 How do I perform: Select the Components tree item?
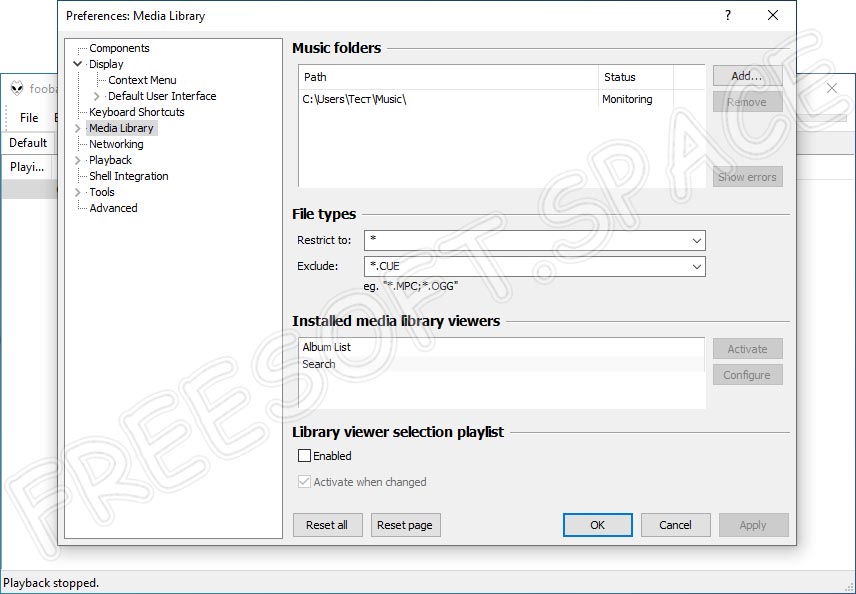(x=119, y=48)
